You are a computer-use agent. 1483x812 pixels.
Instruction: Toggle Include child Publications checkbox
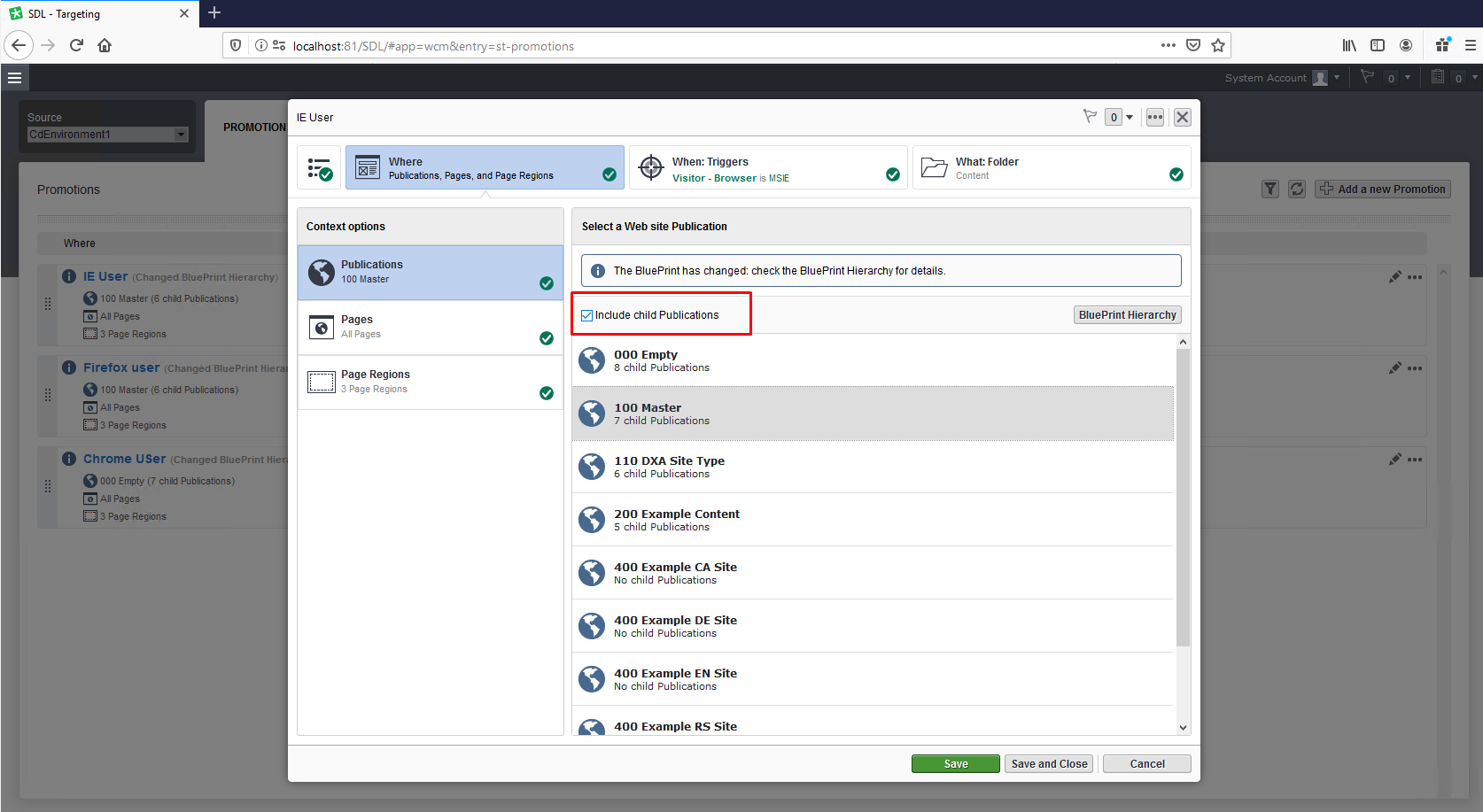click(586, 315)
